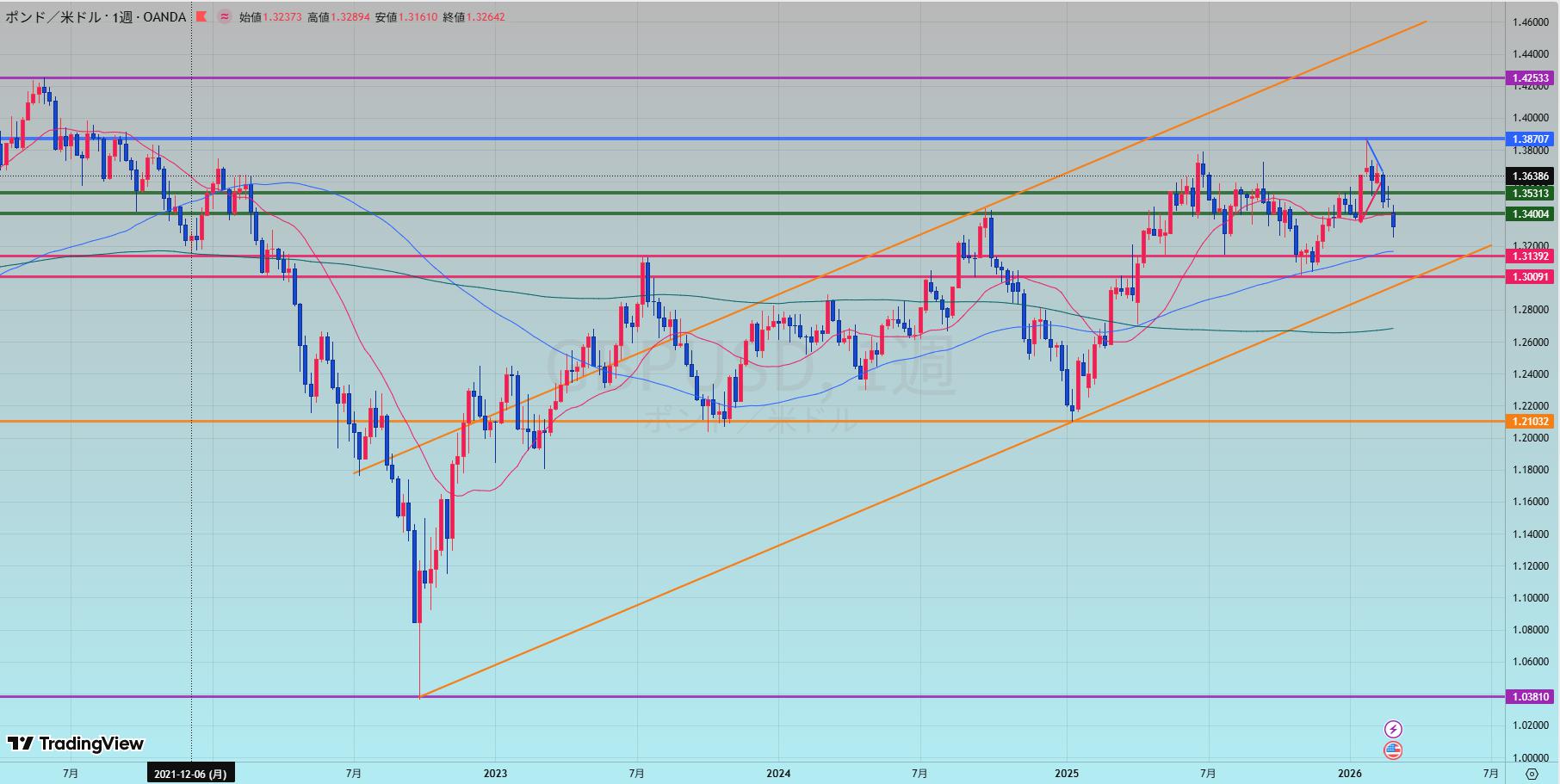Select the 1.42533 purple price label

[x=1531, y=78]
